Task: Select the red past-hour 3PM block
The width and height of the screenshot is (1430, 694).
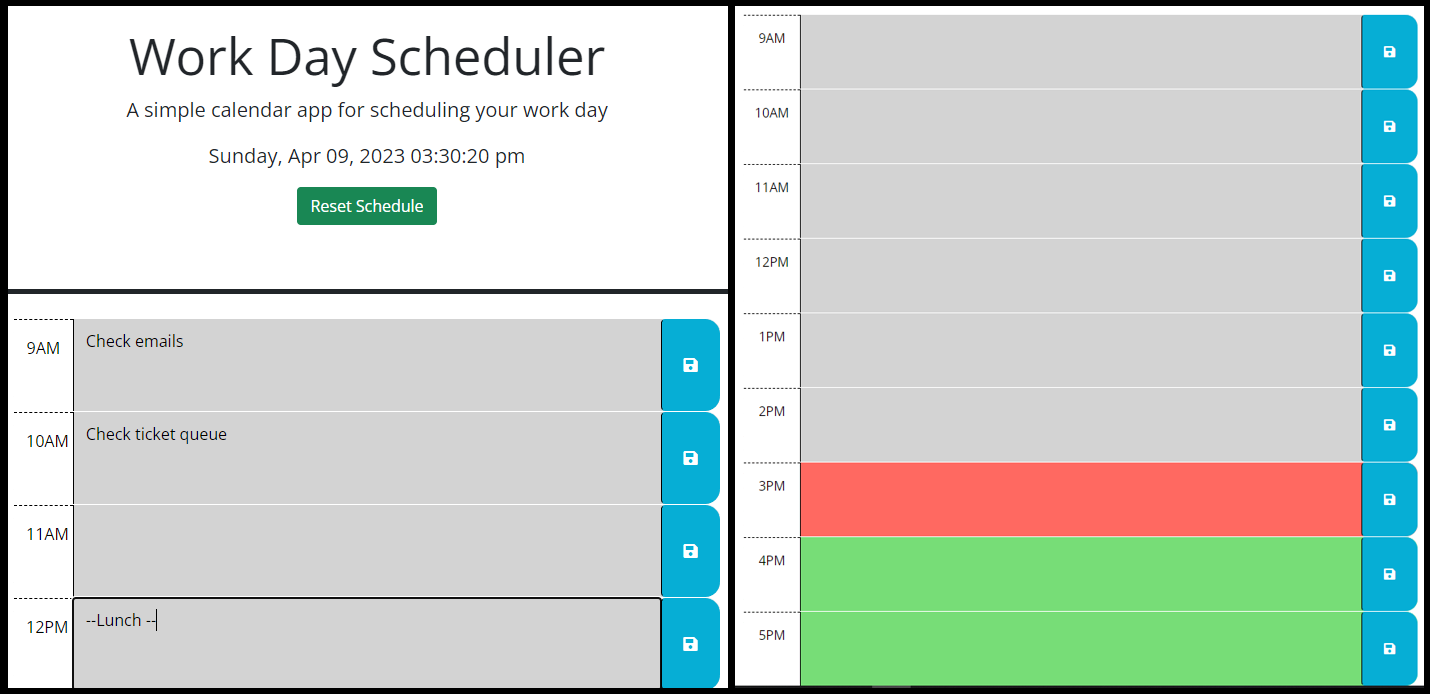Action: pyautogui.click(x=1080, y=499)
